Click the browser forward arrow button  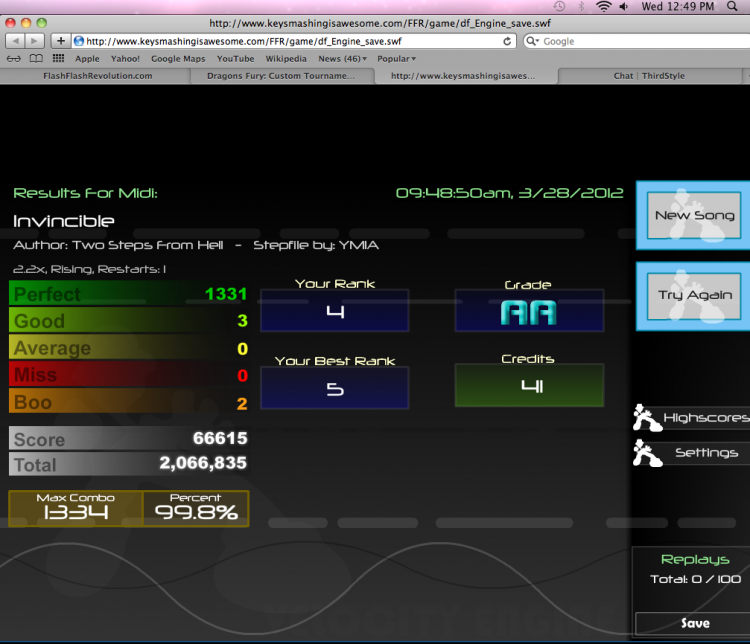coord(34,41)
